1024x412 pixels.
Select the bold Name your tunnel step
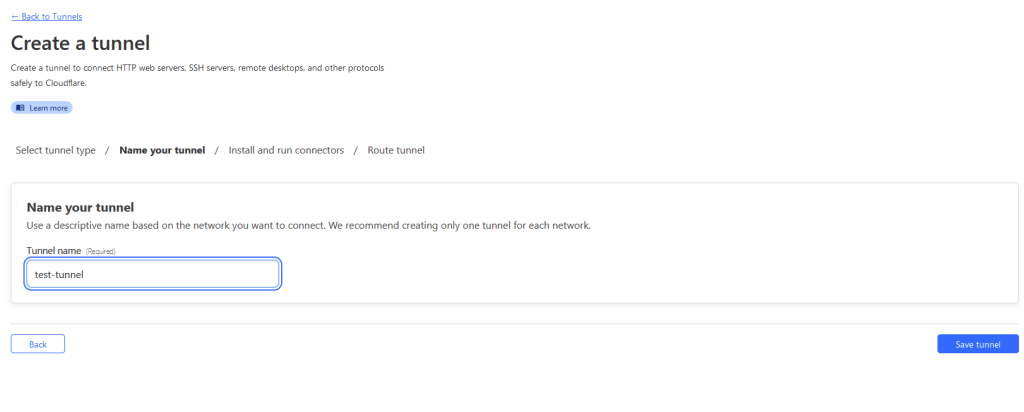point(162,150)
